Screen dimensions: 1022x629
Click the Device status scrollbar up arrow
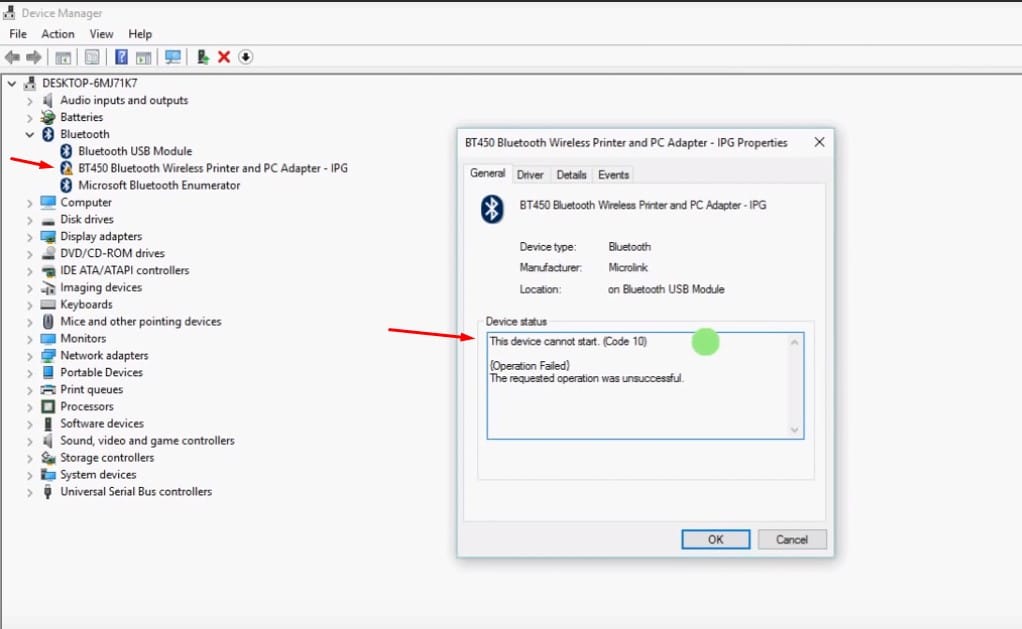pos(795,342)
